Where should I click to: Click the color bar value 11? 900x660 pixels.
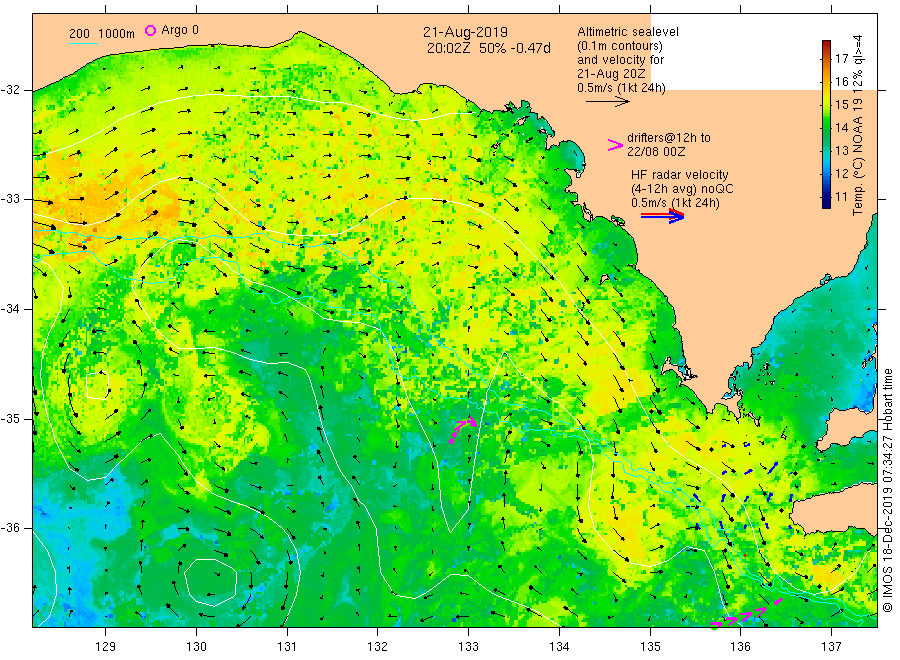pyautogui.click(x=841, y=197)
